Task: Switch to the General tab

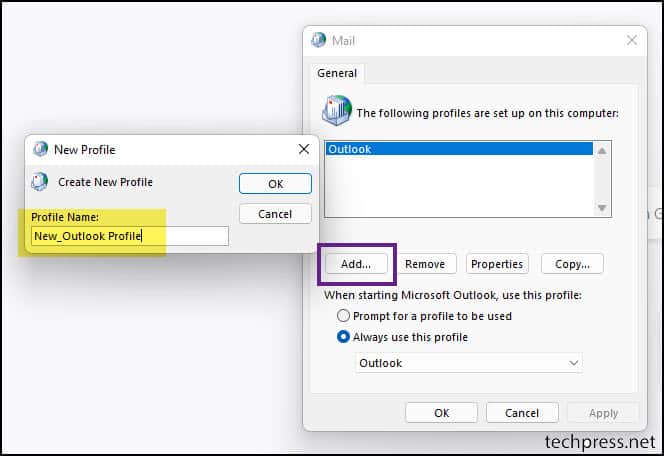Action: pos(337,73)
